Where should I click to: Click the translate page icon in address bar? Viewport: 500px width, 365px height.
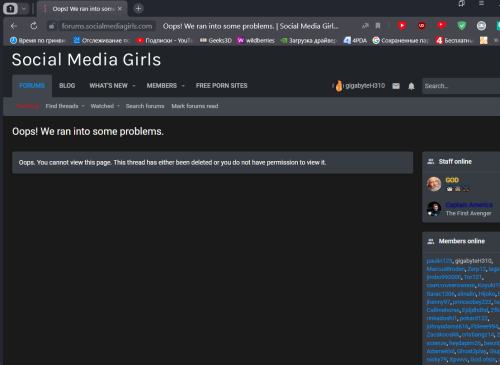coord(365,26)
